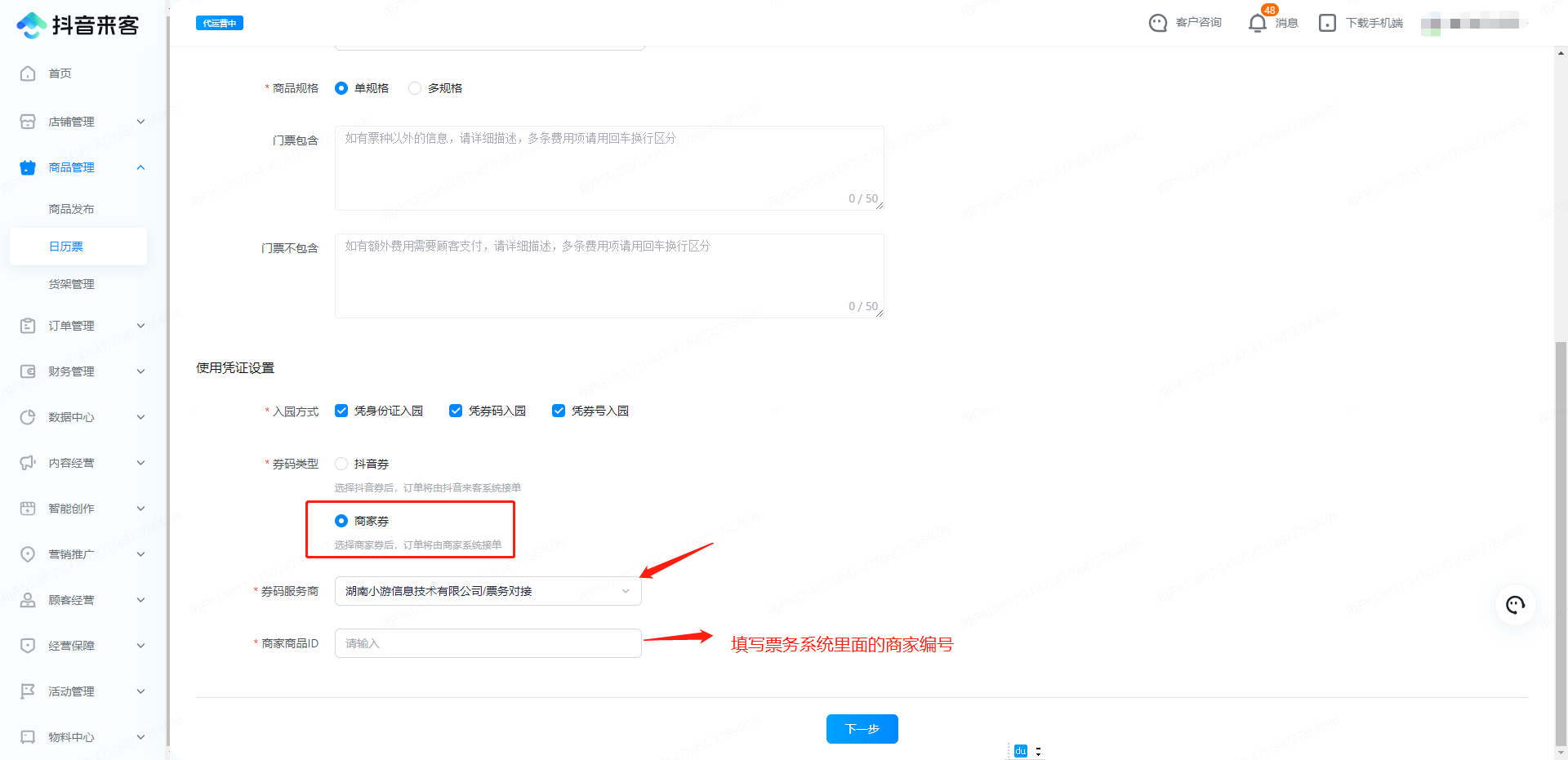Click the 下载手机端 phone icon
The width and height of the screenshot is (1568, 760).
(1327, 23)
